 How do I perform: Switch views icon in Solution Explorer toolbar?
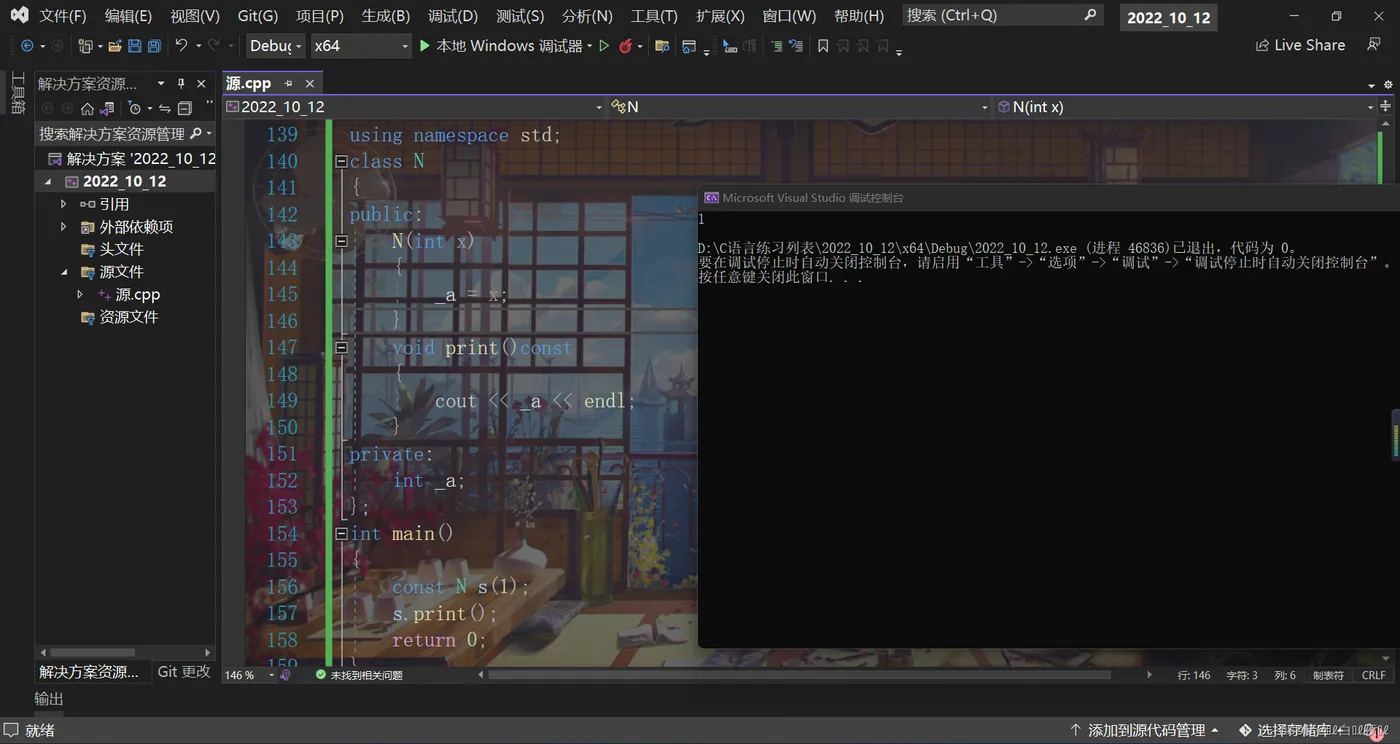pyautogui.click(x=109, y=108)
